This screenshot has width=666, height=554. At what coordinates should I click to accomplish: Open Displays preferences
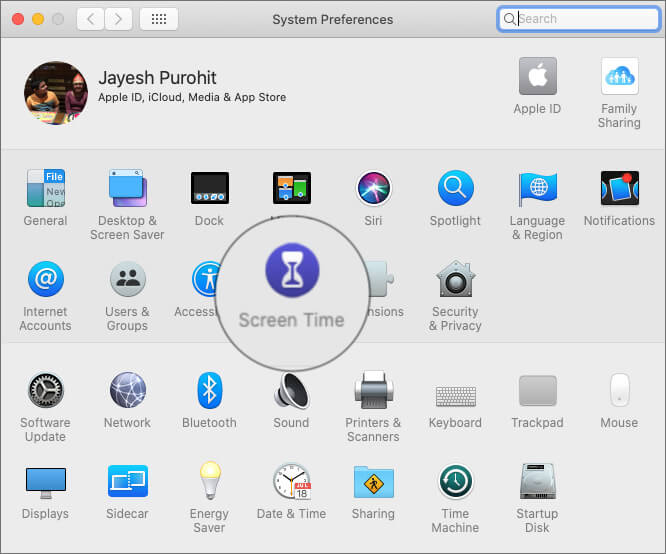[45, 483]
